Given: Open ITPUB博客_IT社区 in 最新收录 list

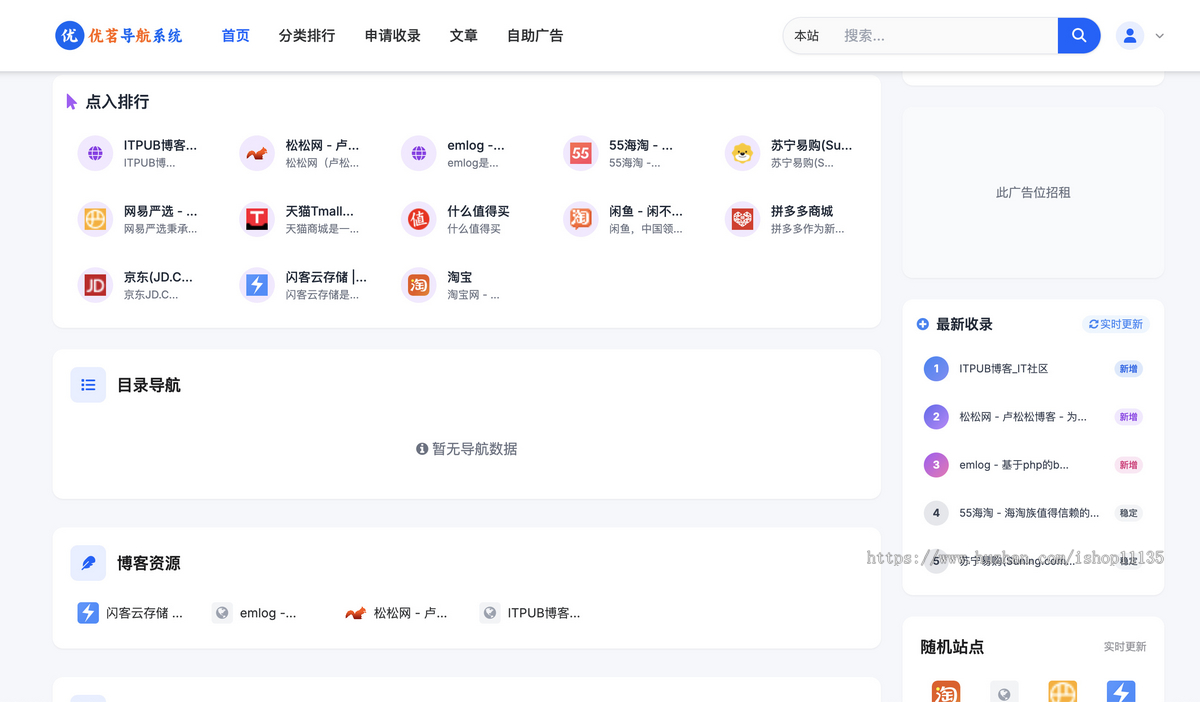Looking at the screenshot, I should [x=1004, y=369].
